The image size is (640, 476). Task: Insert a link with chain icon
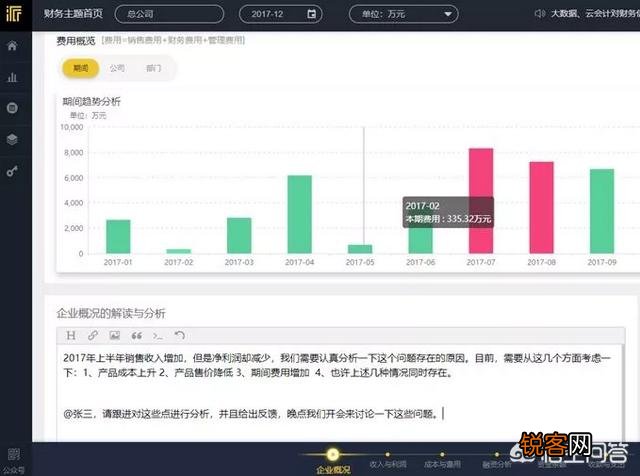[x=93, y=336]
